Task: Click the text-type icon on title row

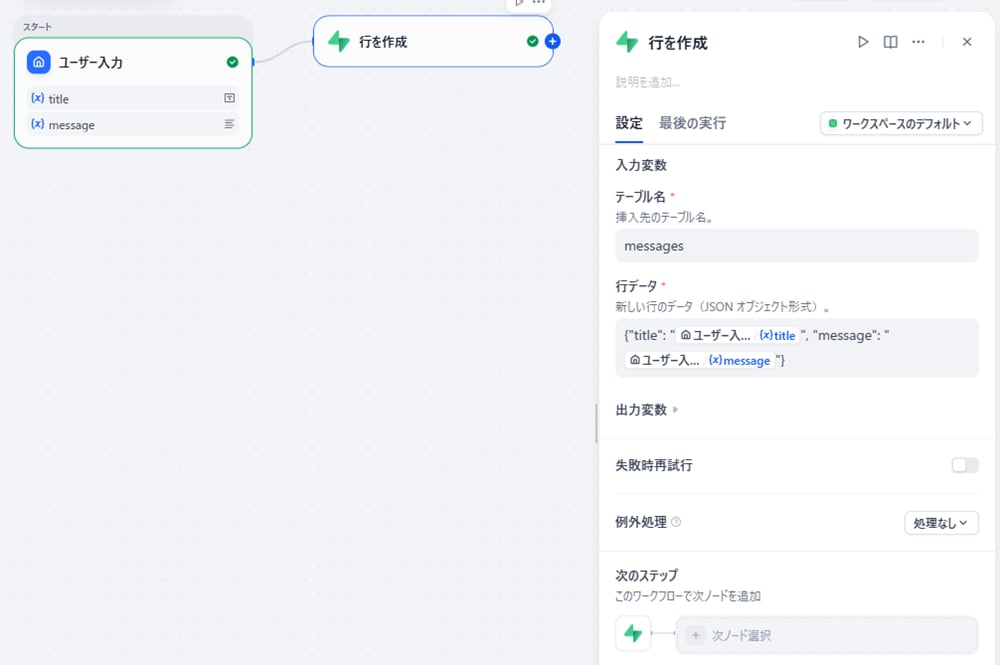Action: pyautogui.click(x=229, y=98)
